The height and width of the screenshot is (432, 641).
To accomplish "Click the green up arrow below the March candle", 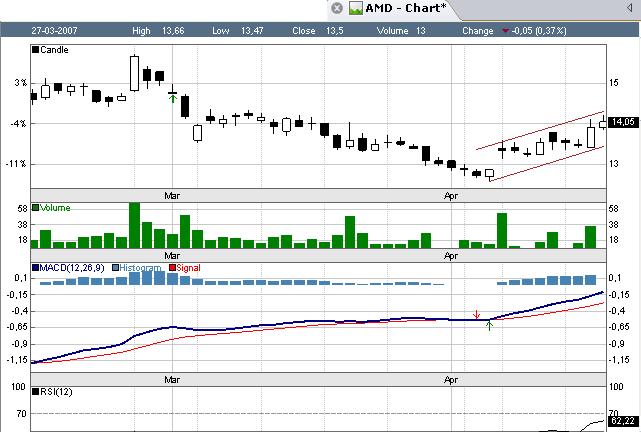I will click(173, 99).
